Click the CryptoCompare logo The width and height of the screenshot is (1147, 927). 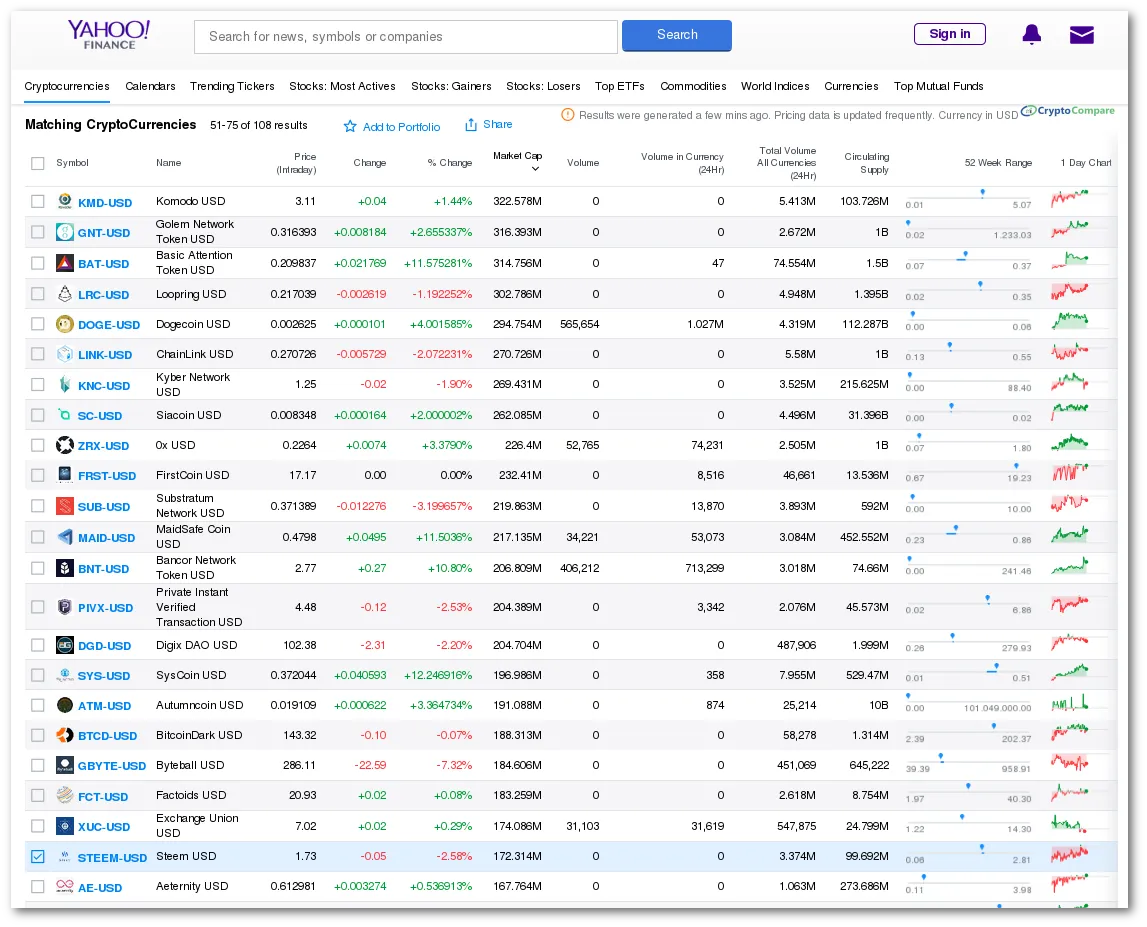pos(1068,111)
